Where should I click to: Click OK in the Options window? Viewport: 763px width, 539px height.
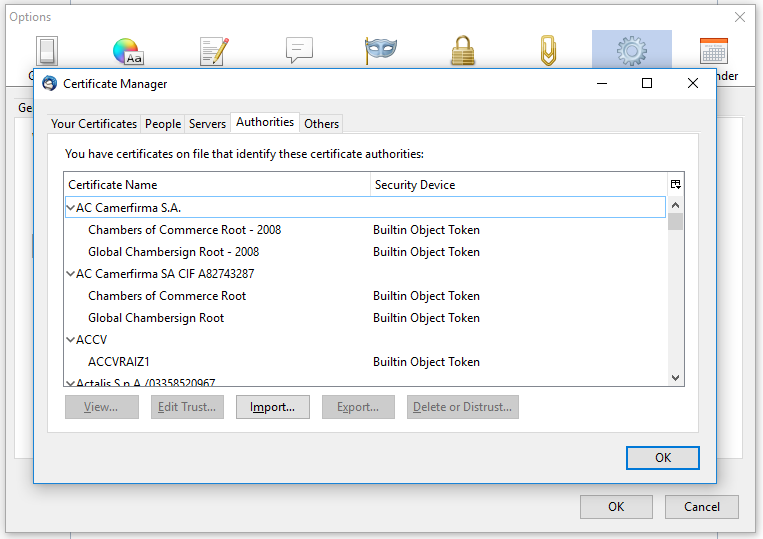coord(616,507)
